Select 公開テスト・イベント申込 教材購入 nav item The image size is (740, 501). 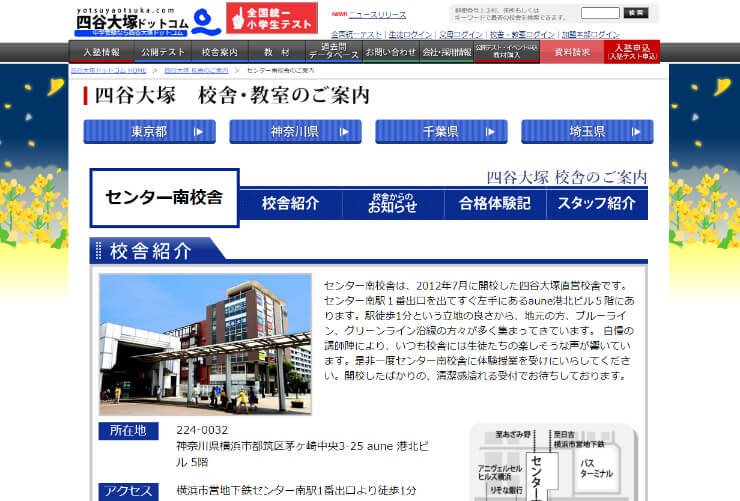coord(506,52)
